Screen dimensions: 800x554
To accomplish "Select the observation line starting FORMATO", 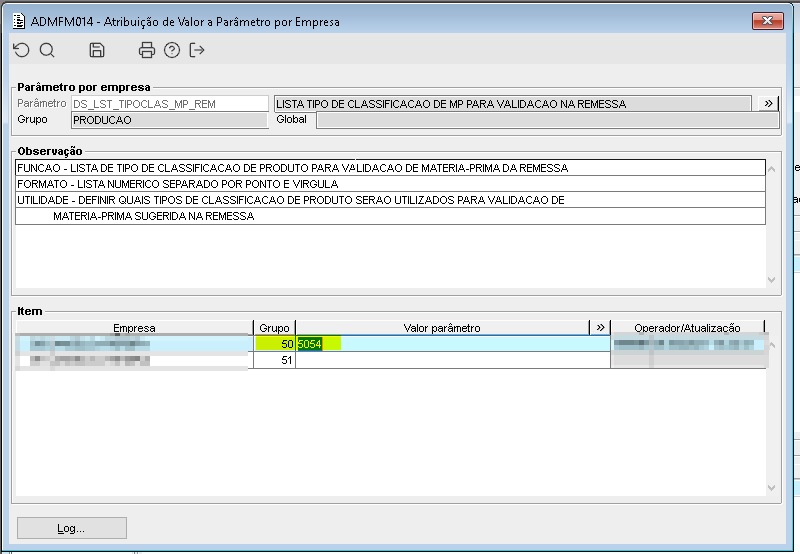I will (390, 184).
